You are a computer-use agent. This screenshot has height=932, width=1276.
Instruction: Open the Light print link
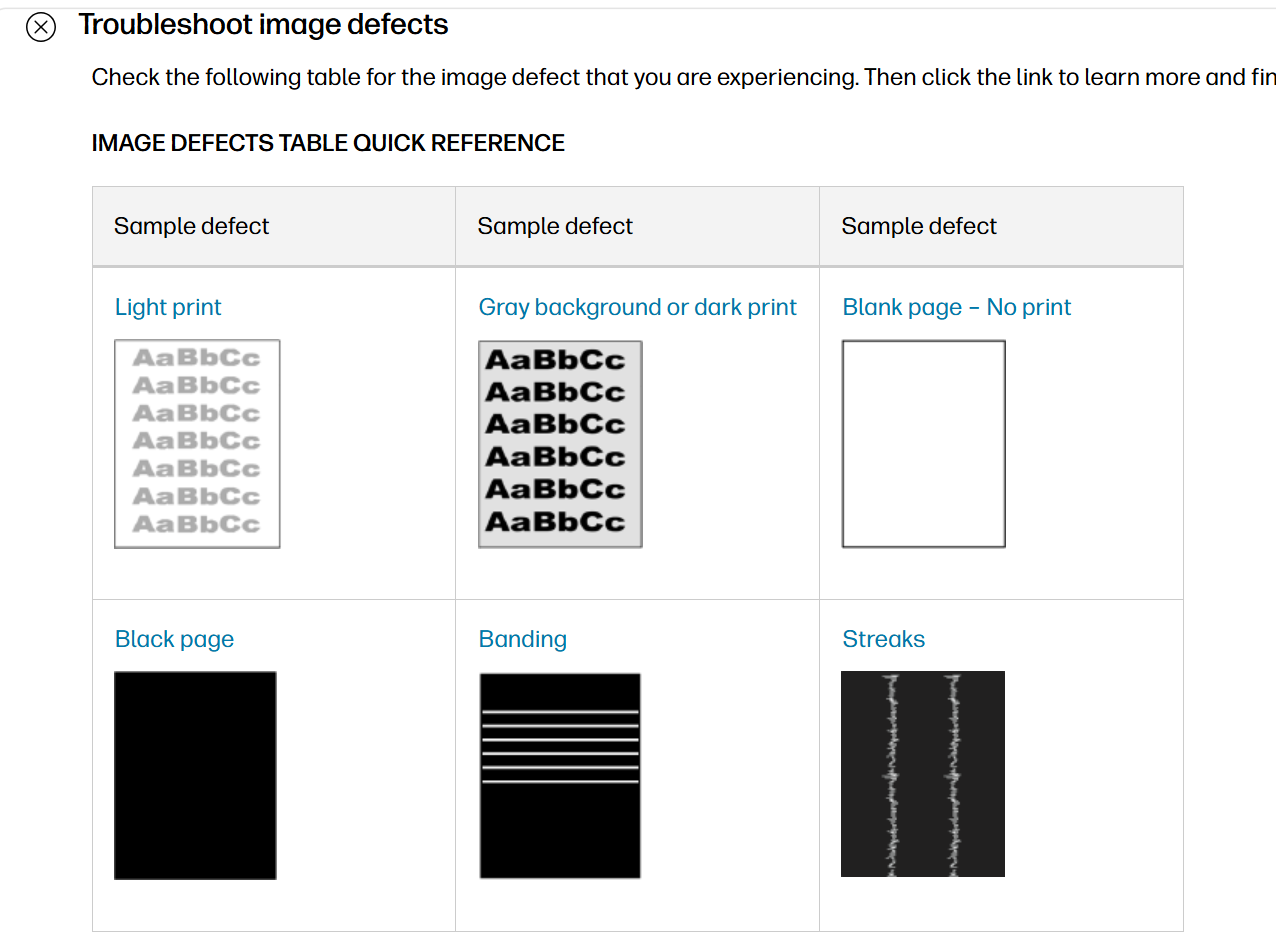(168, 307)
